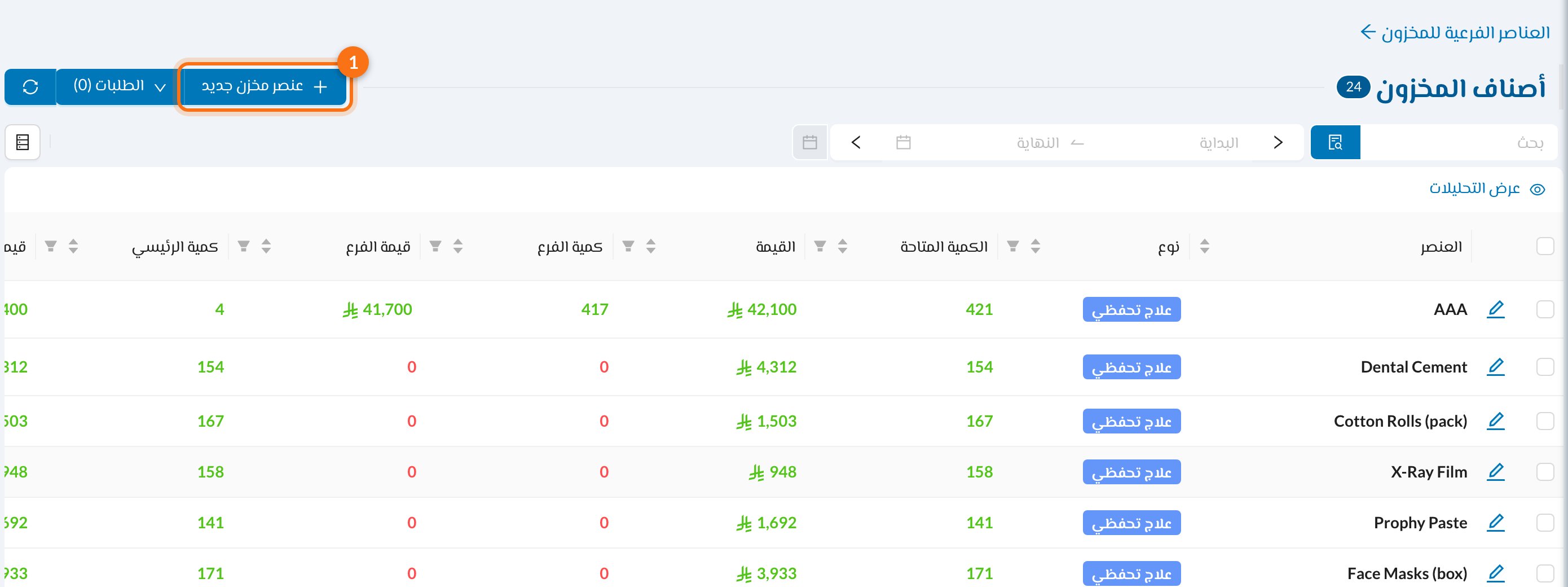Click the grey calendar preset button
1568x587 pixels.
point(809,142)
